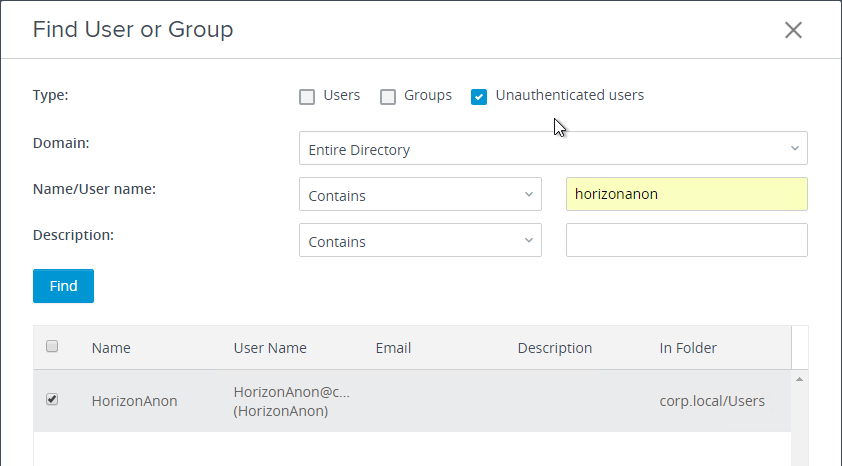This screenshot has height=466, width=842.
Task: Sort results by Email column header
Action: click(393, 348)
